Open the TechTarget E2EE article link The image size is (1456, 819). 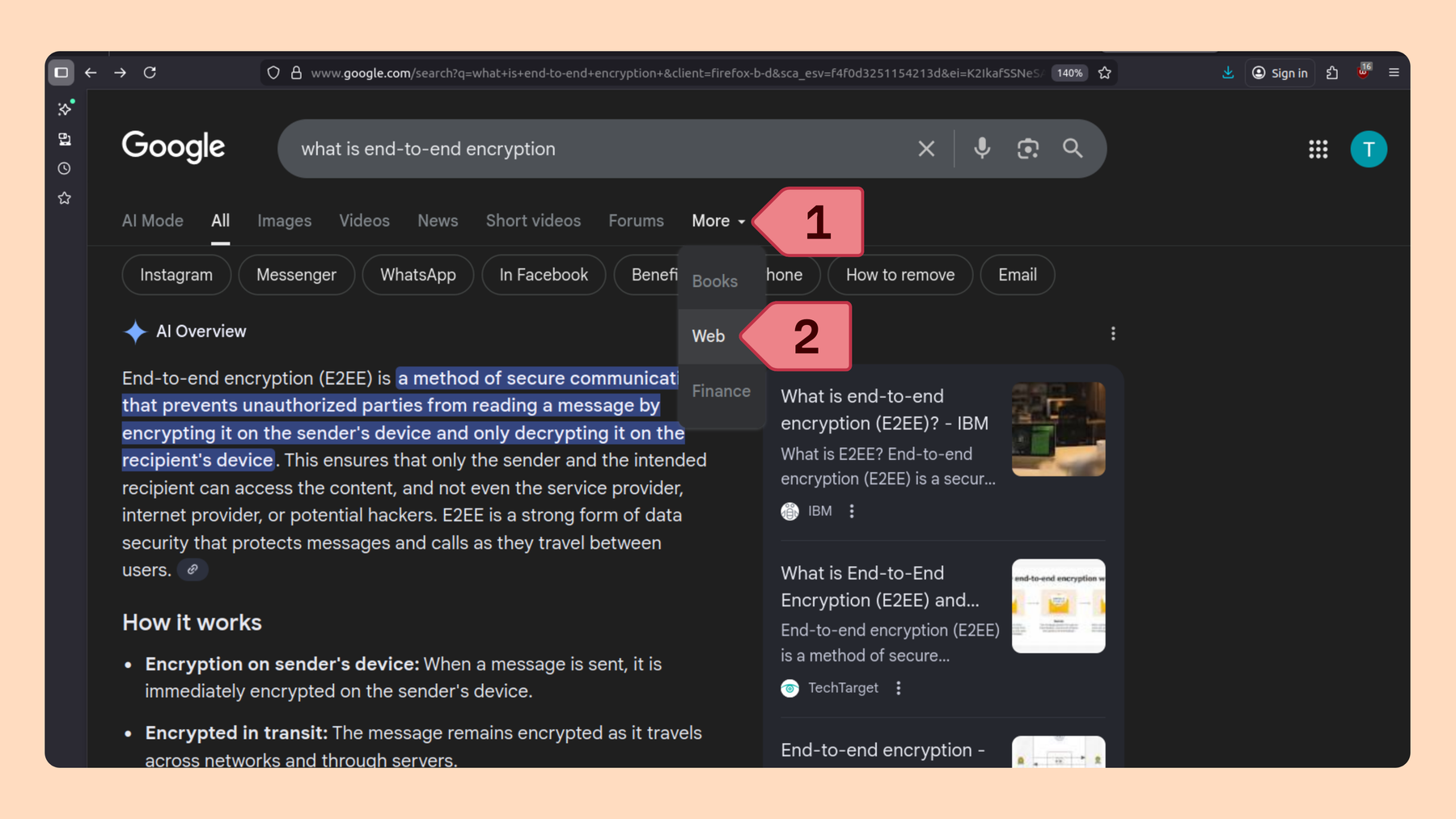pyautogui.click(x=880, y=586)
